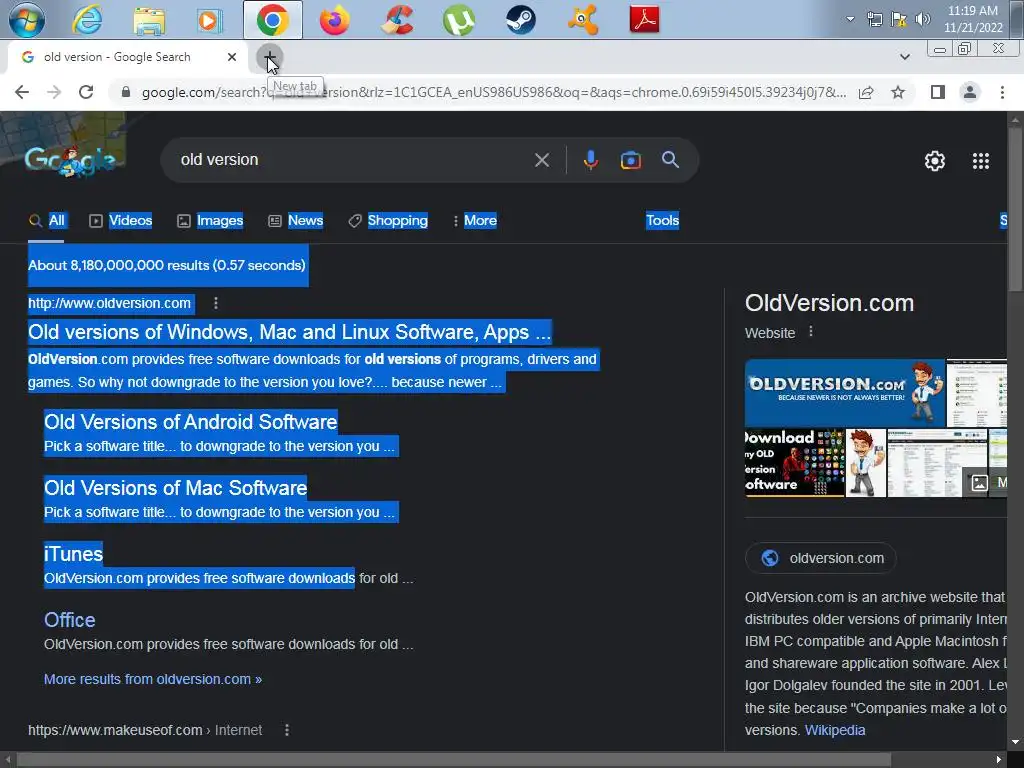The image size is (1024, 768).
Task: Bookmark this page with the star icon
Action: tap(898, 92)
